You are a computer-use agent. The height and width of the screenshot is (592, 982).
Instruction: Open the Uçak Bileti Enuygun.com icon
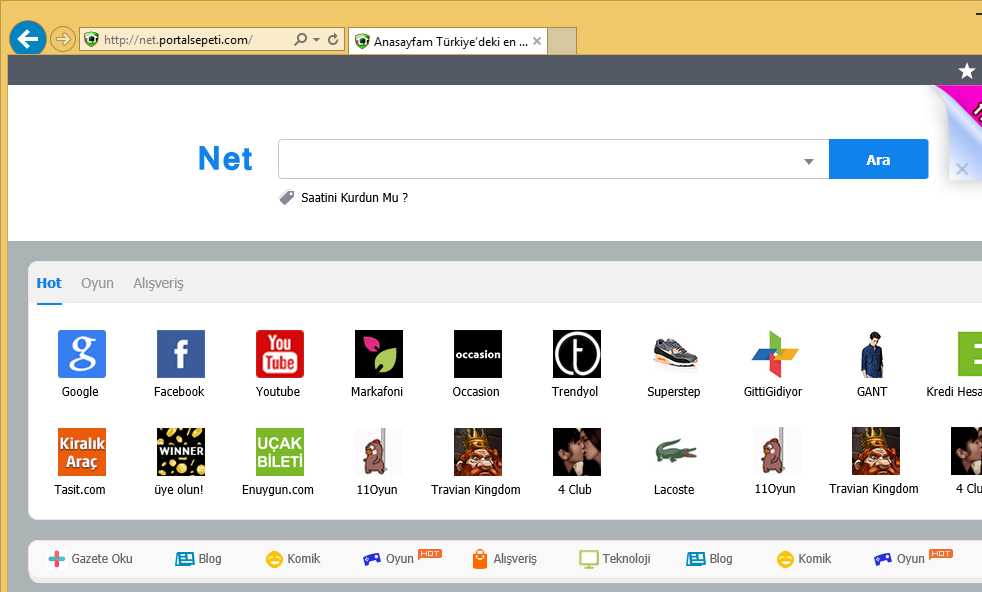click(x=279, y=452)
